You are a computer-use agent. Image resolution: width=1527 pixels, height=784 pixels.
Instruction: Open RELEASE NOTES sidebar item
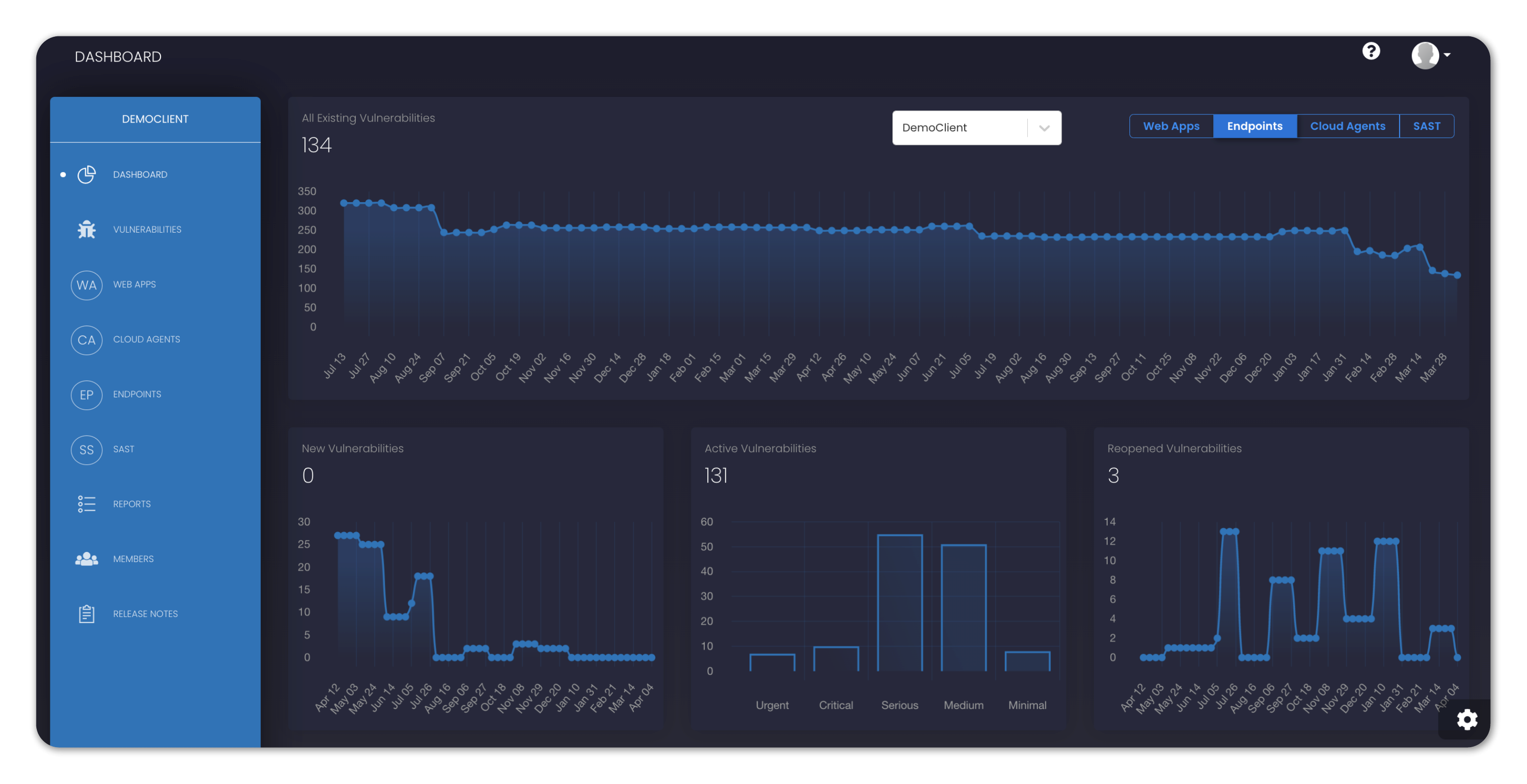tap(145, 614)
